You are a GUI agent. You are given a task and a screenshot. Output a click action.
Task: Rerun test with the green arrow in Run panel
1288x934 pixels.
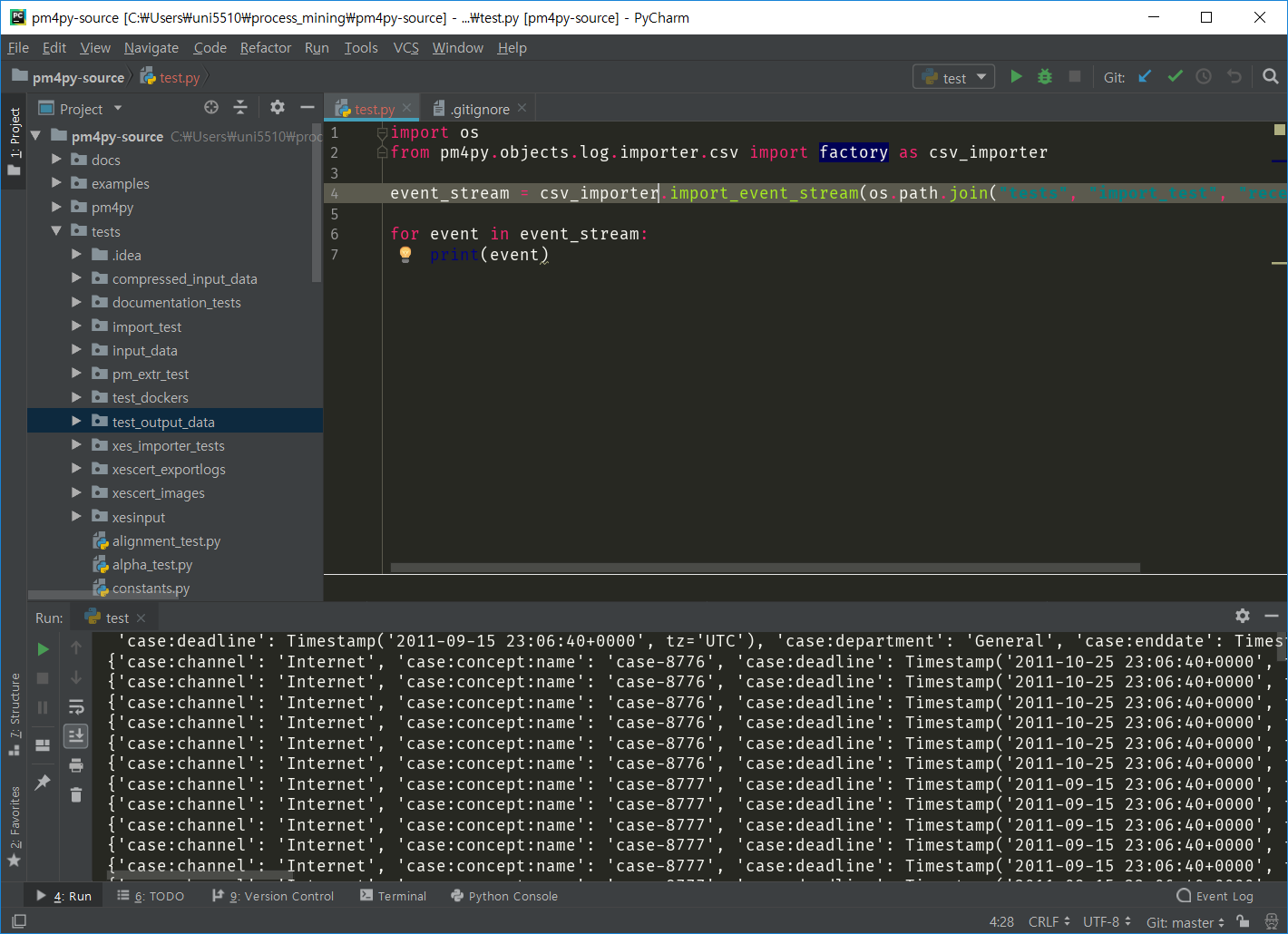tap(43, 649)
